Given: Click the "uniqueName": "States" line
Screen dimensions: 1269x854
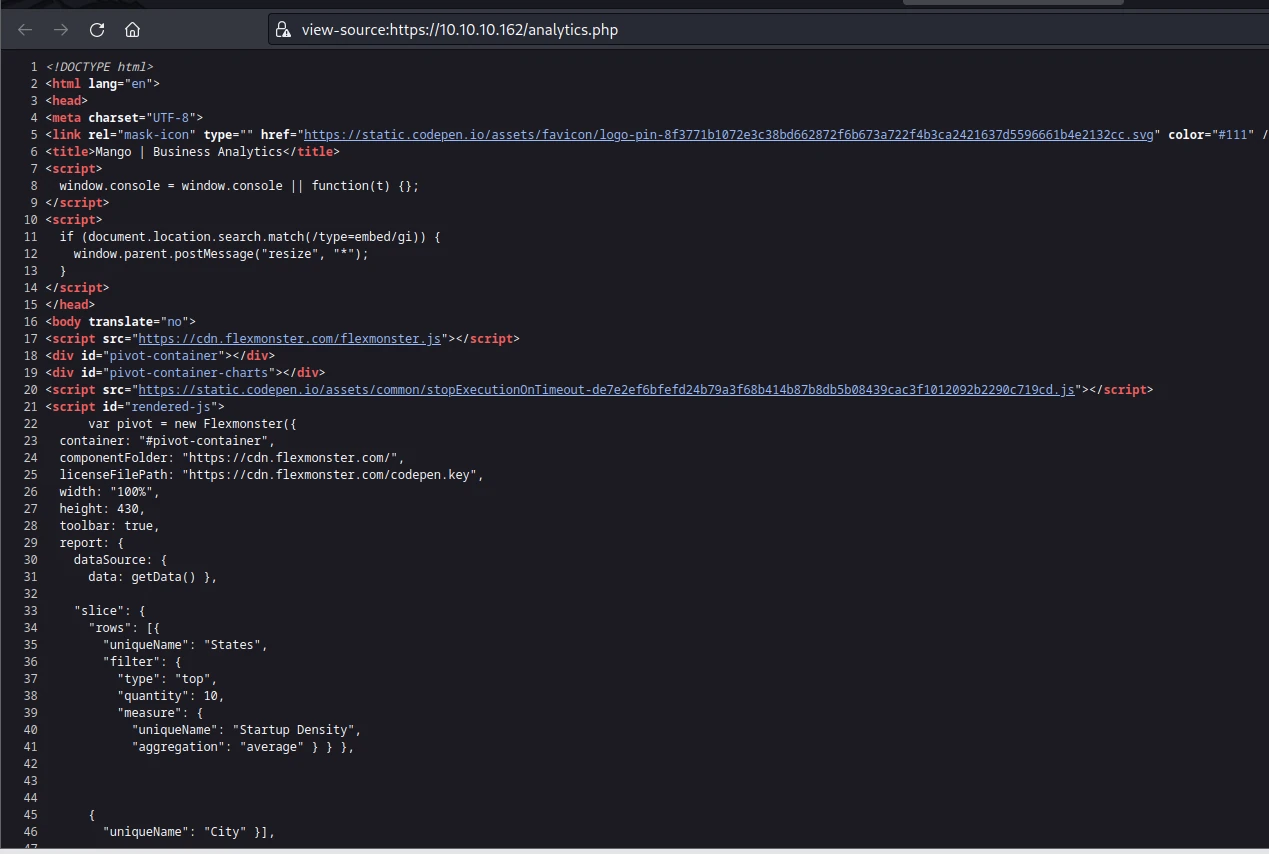Looking at the screenshot, I should (x=185, y=644).
